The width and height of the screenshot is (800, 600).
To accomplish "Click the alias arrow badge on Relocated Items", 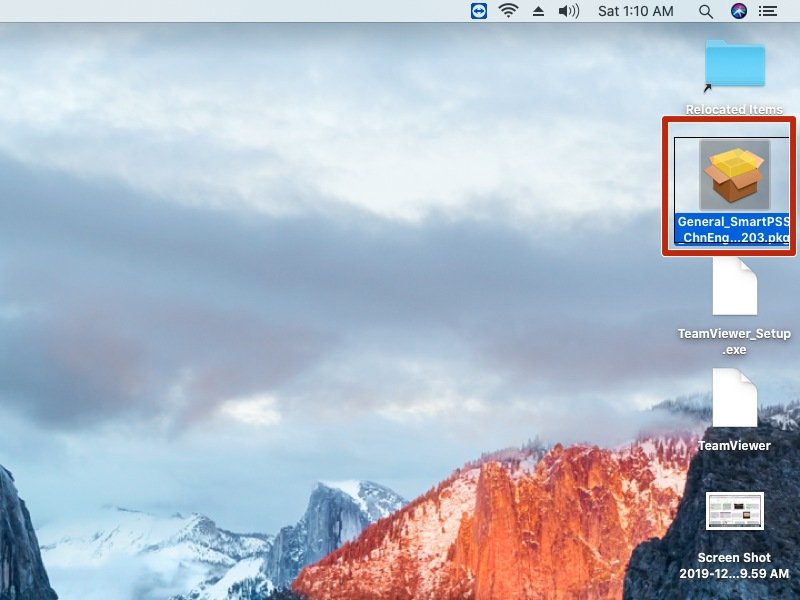I will [x=708, y=88].
